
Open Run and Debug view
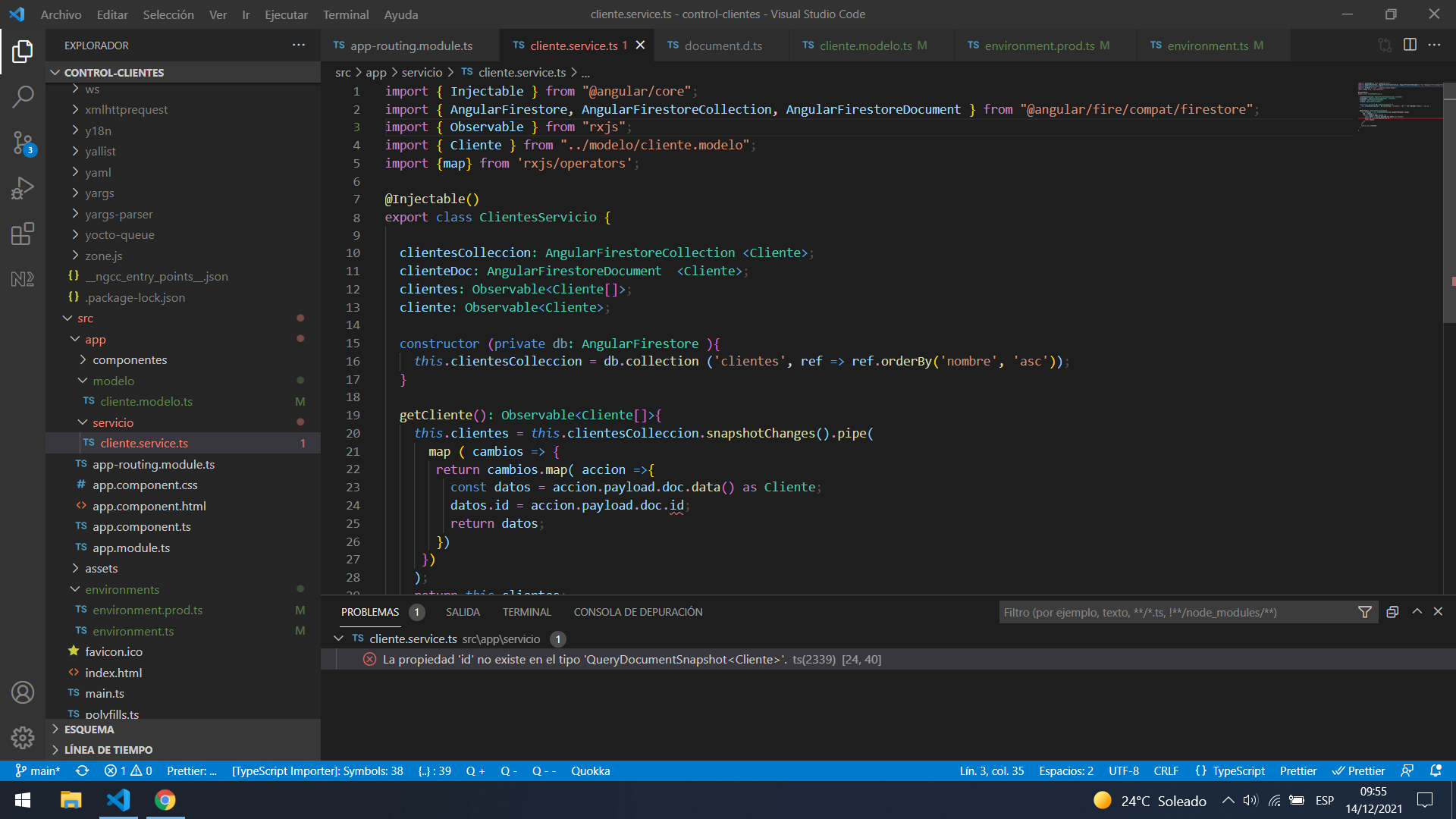23,188
